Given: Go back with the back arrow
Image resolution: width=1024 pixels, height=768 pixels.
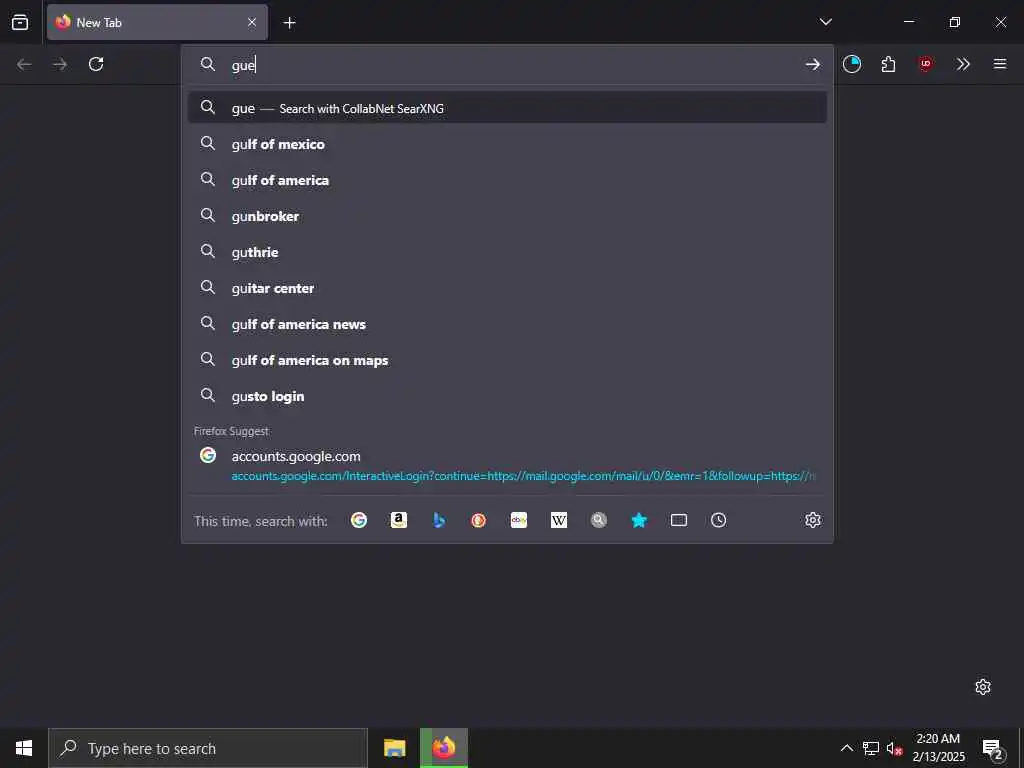Looking at the screenshot, I should 24,64.
